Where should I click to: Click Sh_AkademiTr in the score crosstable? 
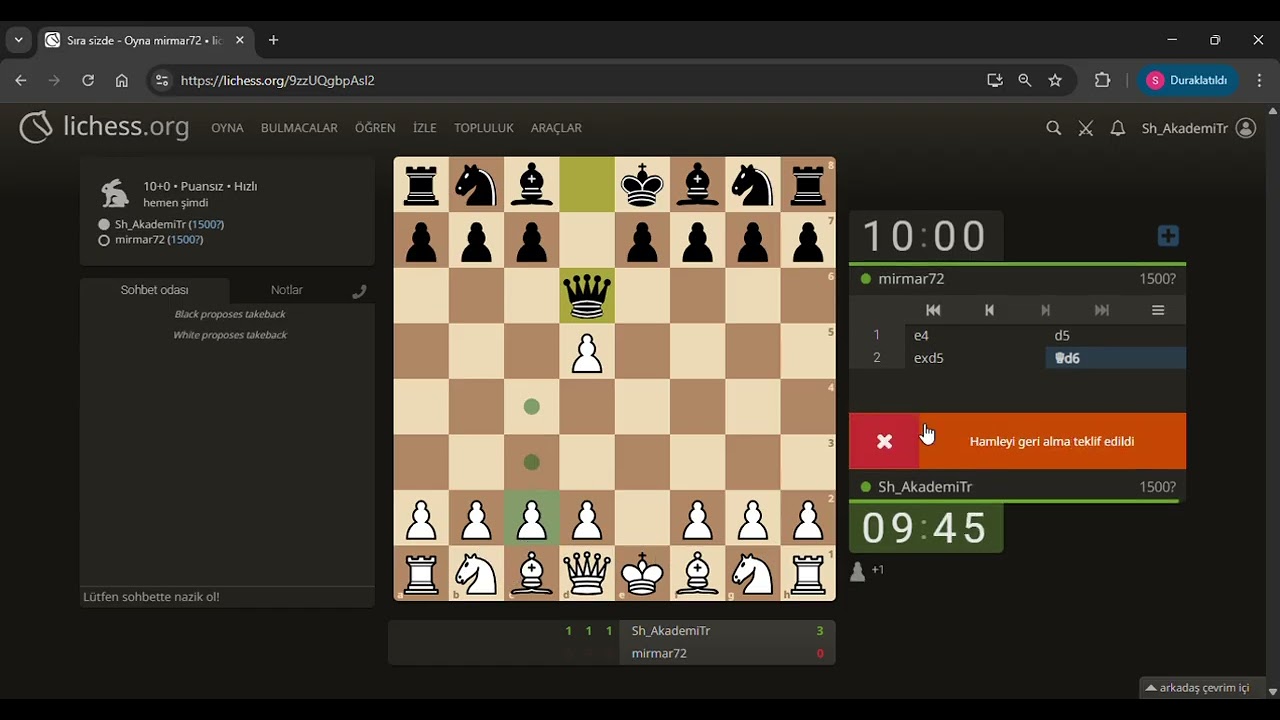[671, 631]
